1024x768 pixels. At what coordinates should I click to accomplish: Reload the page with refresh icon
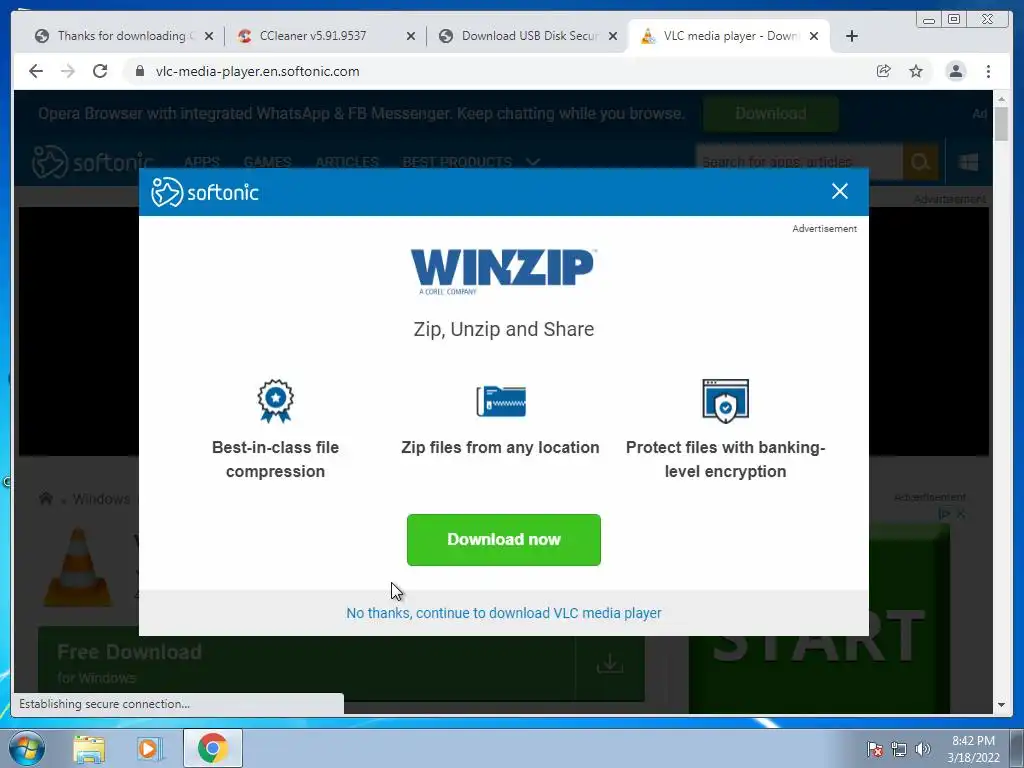pyautogui.click(x=100, y=71)
